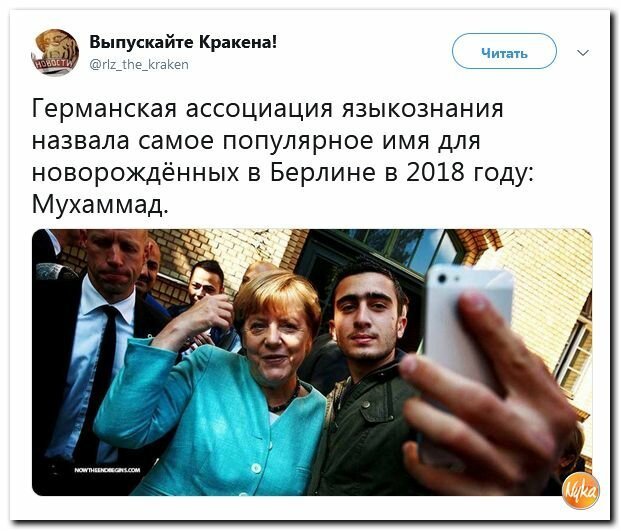
Task: Click the Читать follow button
Action: coord(505,51)
